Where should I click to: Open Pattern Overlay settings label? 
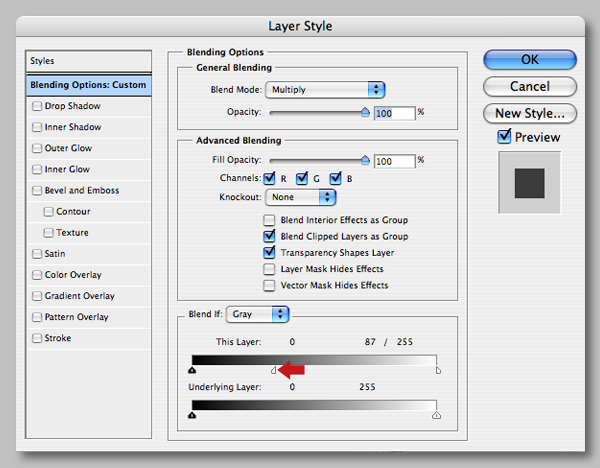(77, 317)
